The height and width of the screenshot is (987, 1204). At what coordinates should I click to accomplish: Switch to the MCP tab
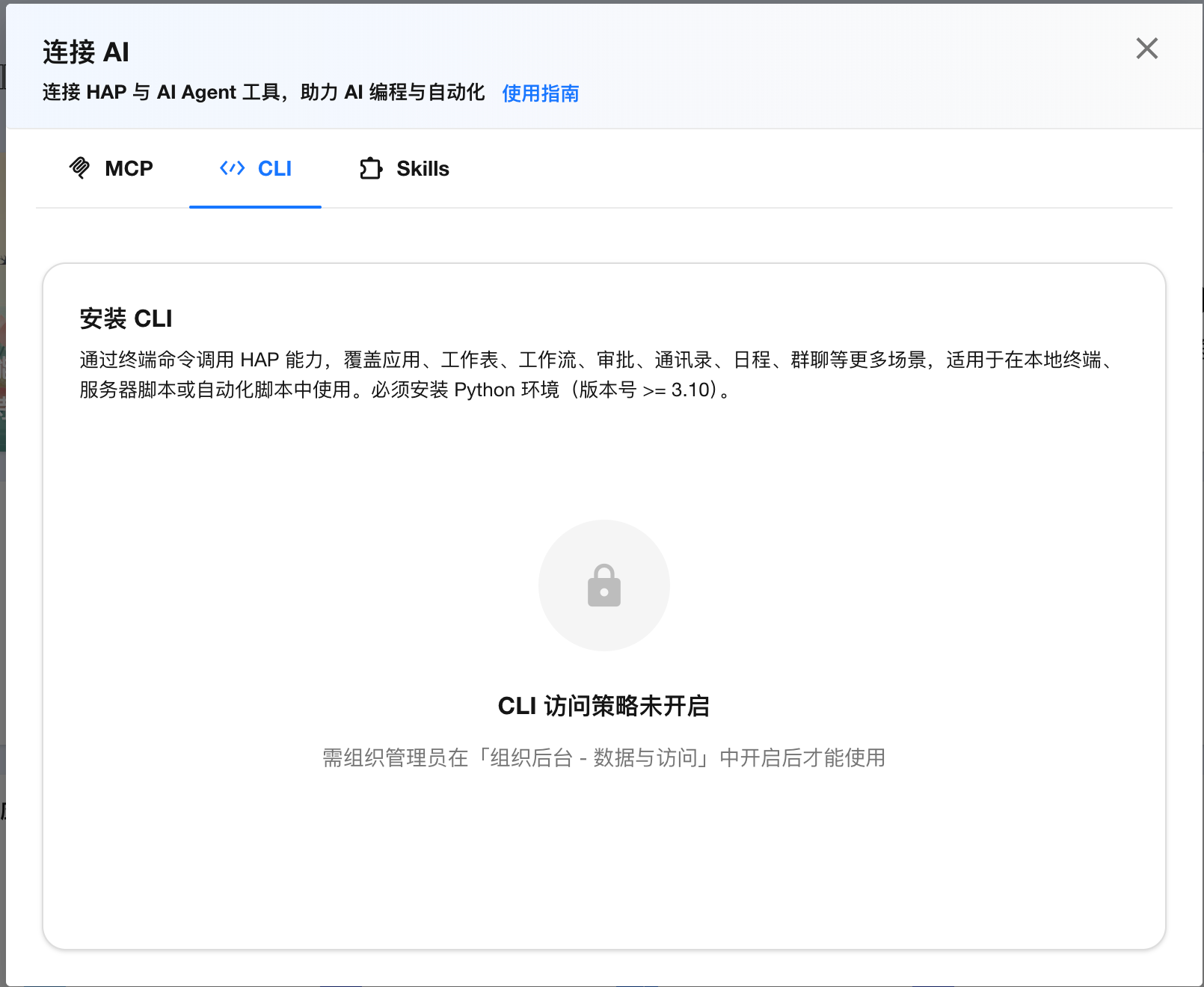tap(111, 168)
